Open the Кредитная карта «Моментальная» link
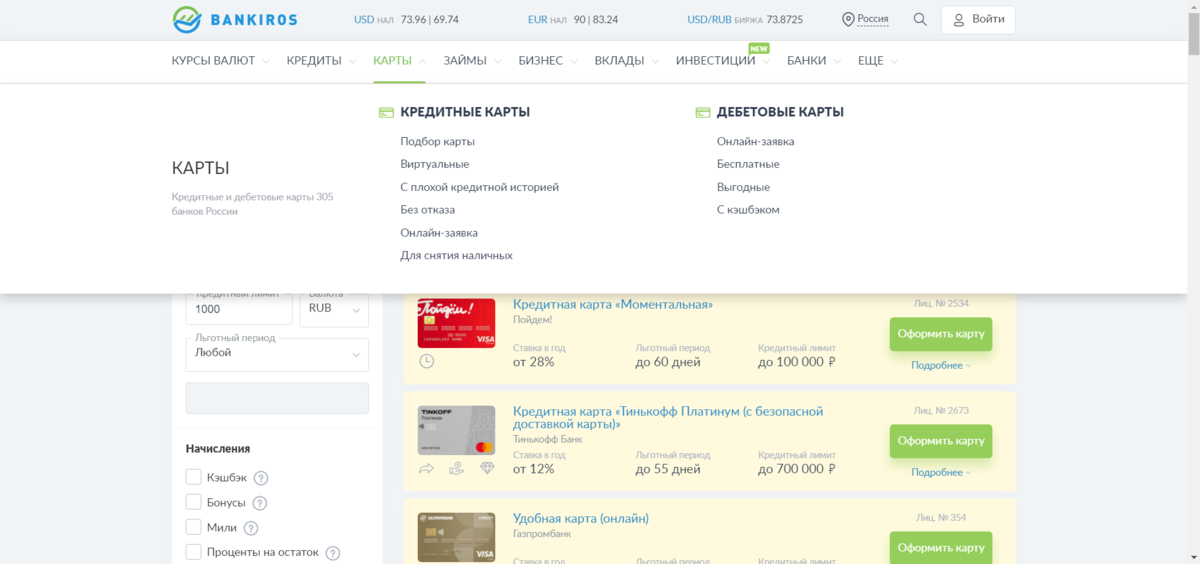The image size is (1200, 564). point(613,304)
